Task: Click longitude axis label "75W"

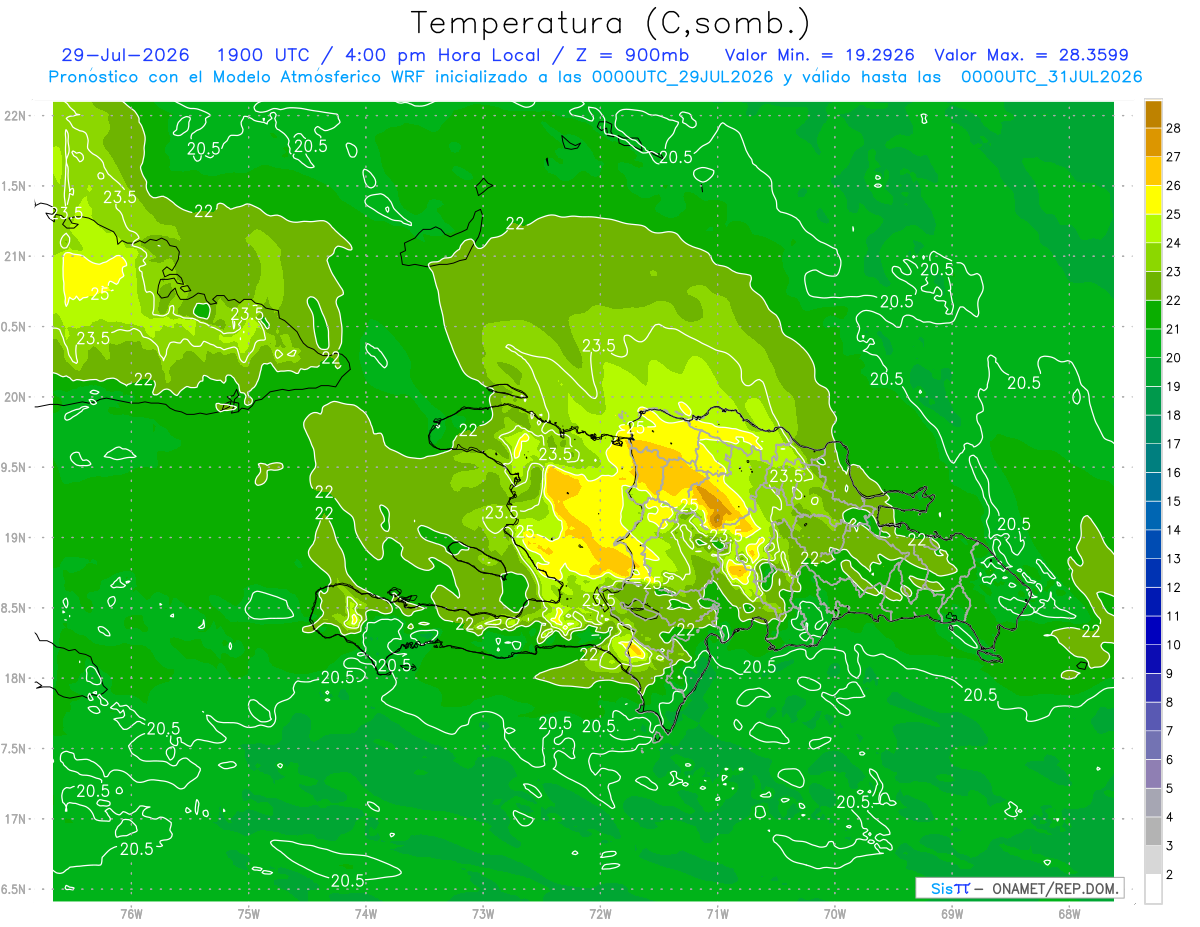Action: point(249,913)
